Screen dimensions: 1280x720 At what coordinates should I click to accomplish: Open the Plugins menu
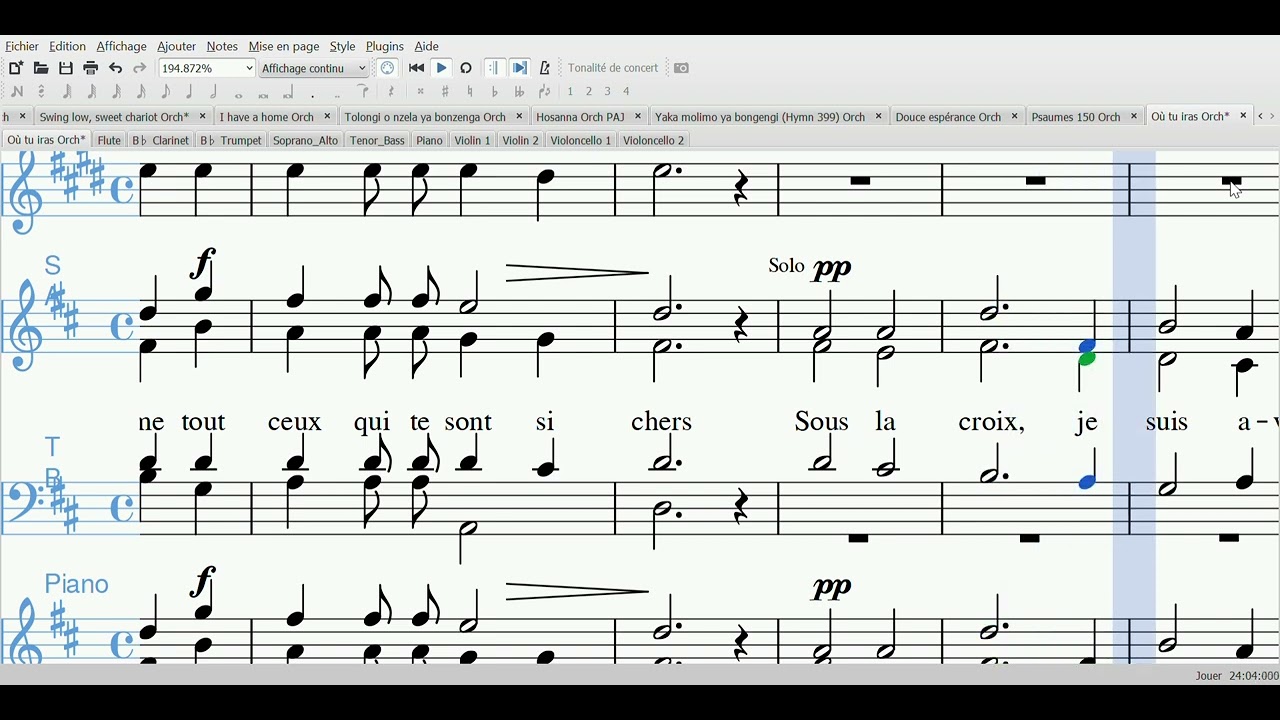click(x=385, y=46)
